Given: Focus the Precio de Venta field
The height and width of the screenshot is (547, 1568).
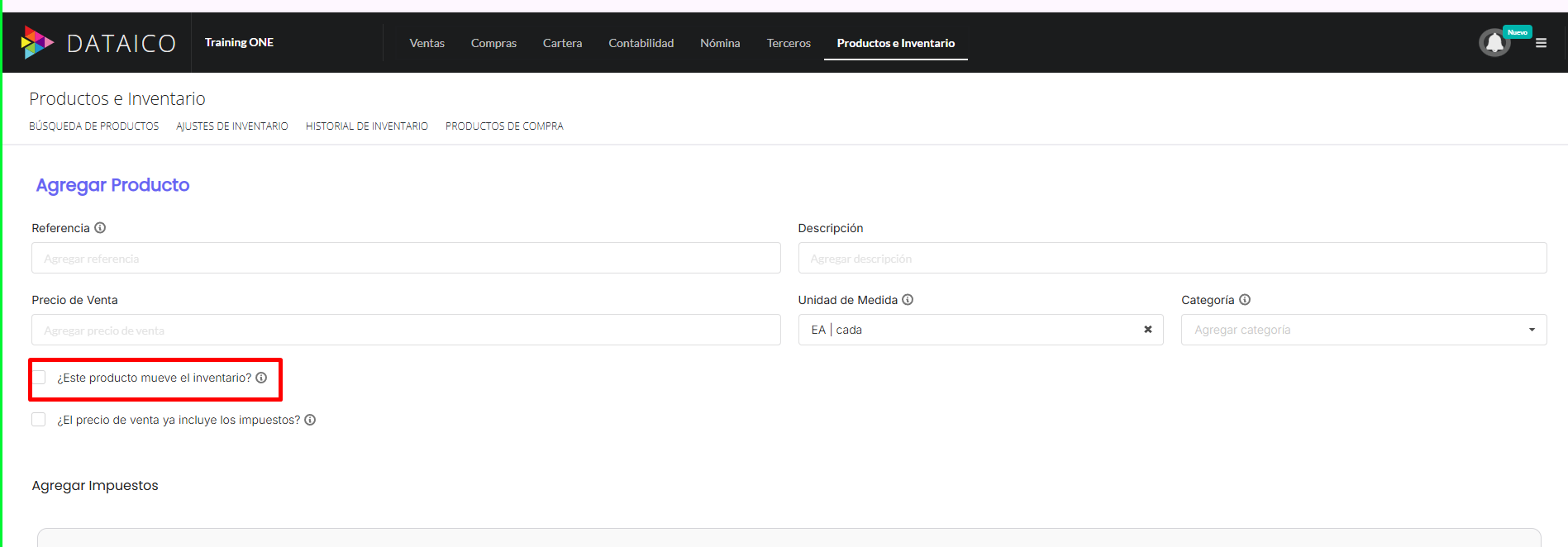Looking at the screenshot, I should pos(405,331).
